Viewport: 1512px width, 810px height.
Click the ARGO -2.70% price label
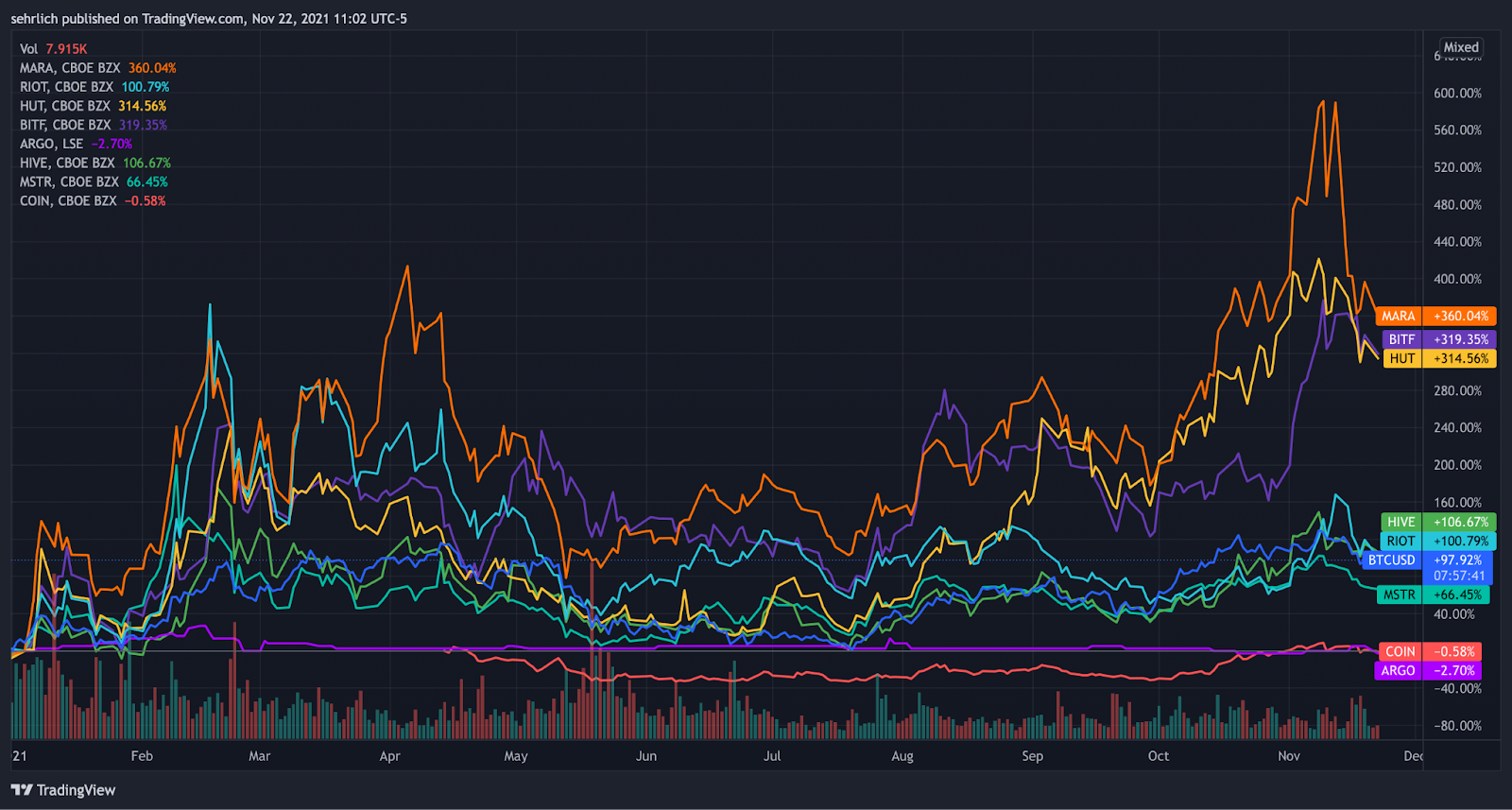coord(1427,670)
